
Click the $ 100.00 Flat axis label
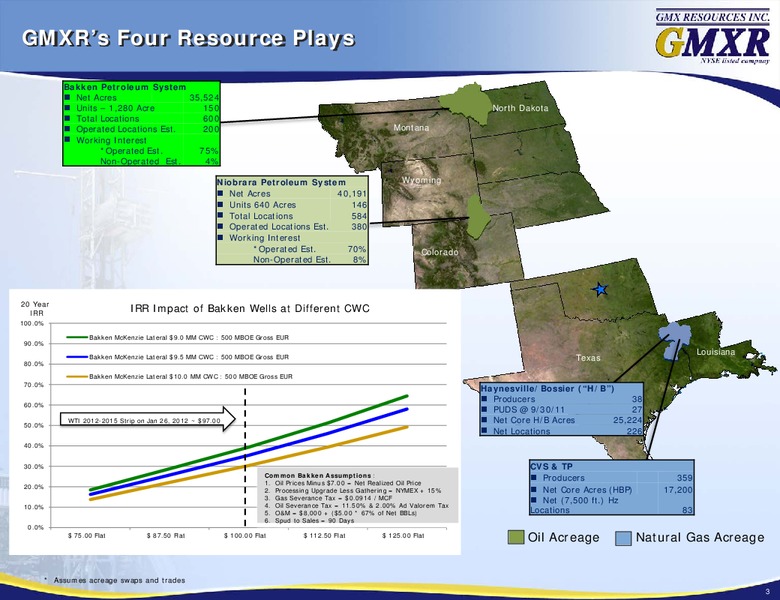point(245,536)
